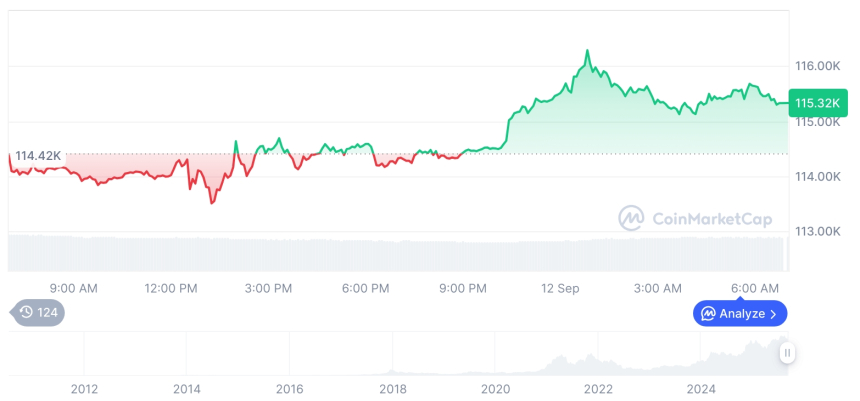Click the 12 Sep date marker
860x401 pixels.
tap(559, 289)
